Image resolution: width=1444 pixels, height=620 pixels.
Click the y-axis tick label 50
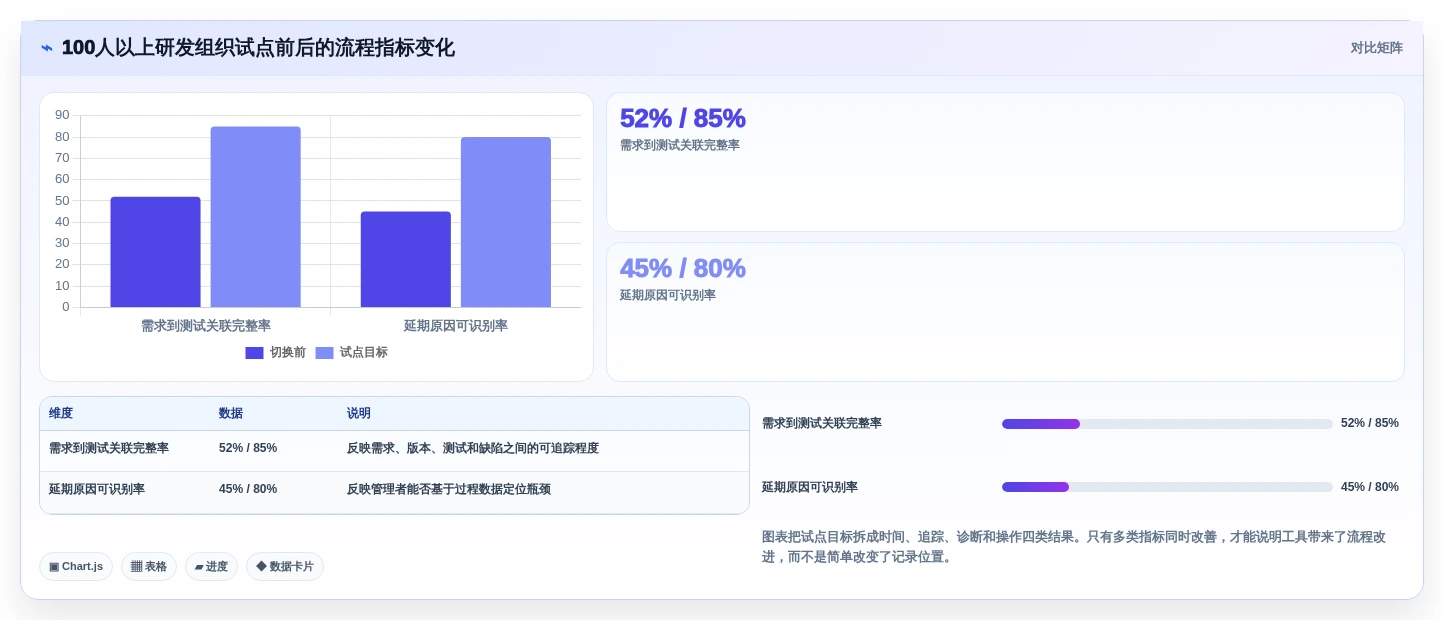pos(62,200)
